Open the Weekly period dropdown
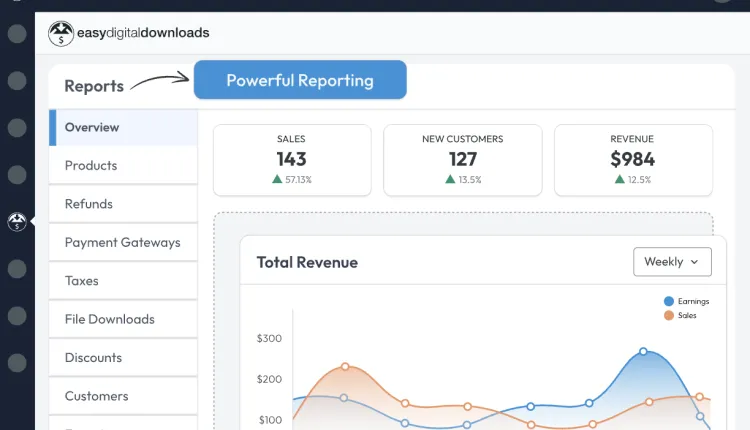Screen dimensions: 750x430 coord(672,262)
